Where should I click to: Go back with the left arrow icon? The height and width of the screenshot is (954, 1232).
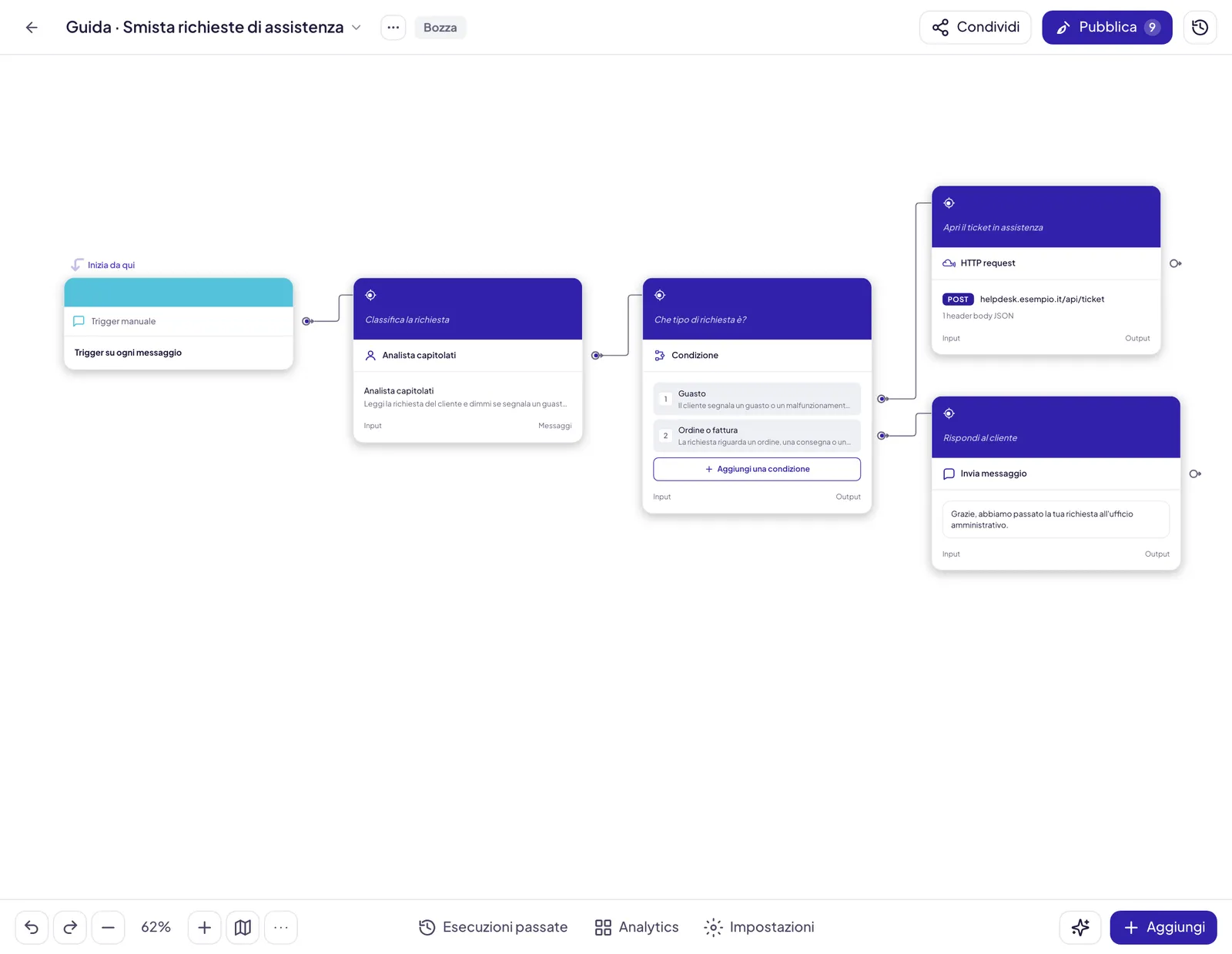[x=32, y=28]
